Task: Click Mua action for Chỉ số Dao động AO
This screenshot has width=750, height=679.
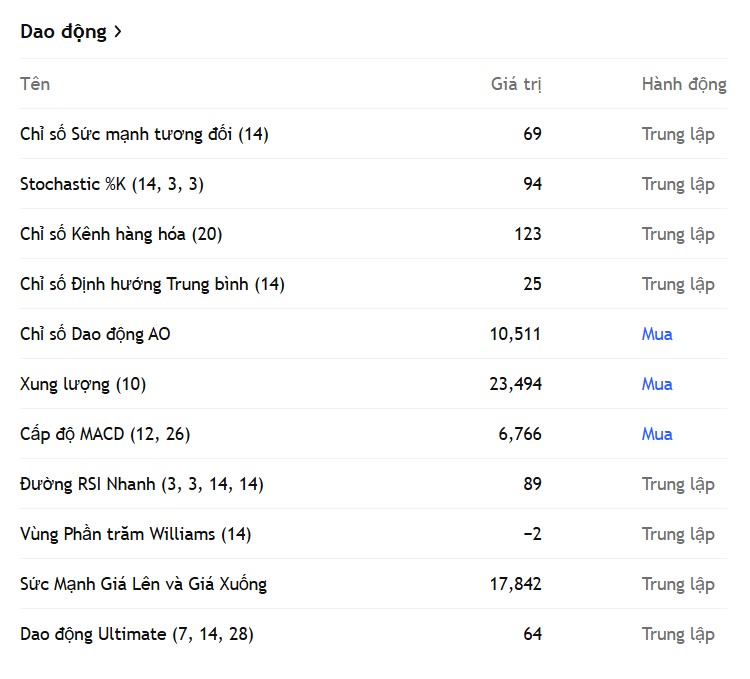Action: [657, 334]
